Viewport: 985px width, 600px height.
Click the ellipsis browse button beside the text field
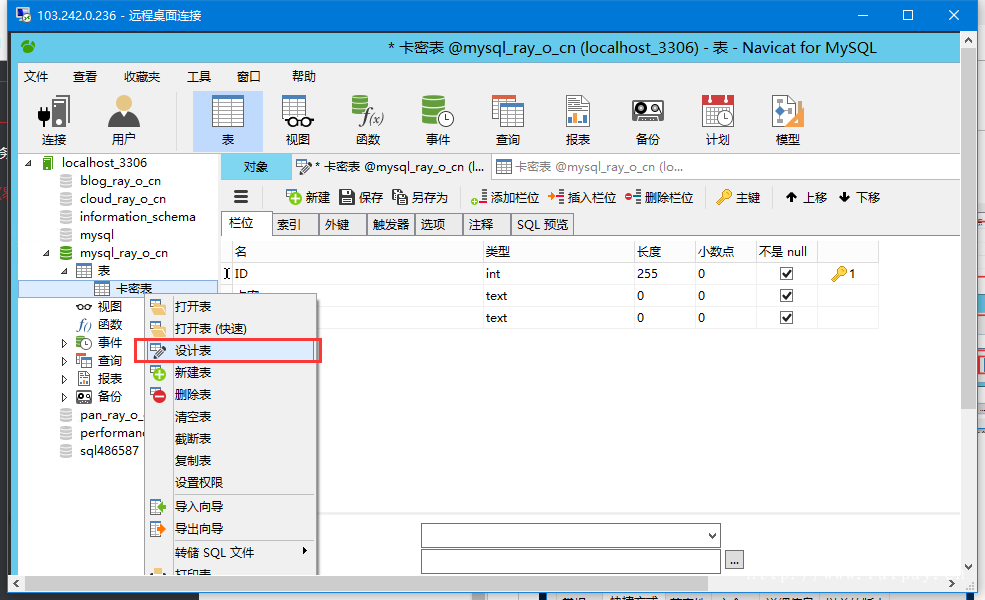(x=735, y=560)
